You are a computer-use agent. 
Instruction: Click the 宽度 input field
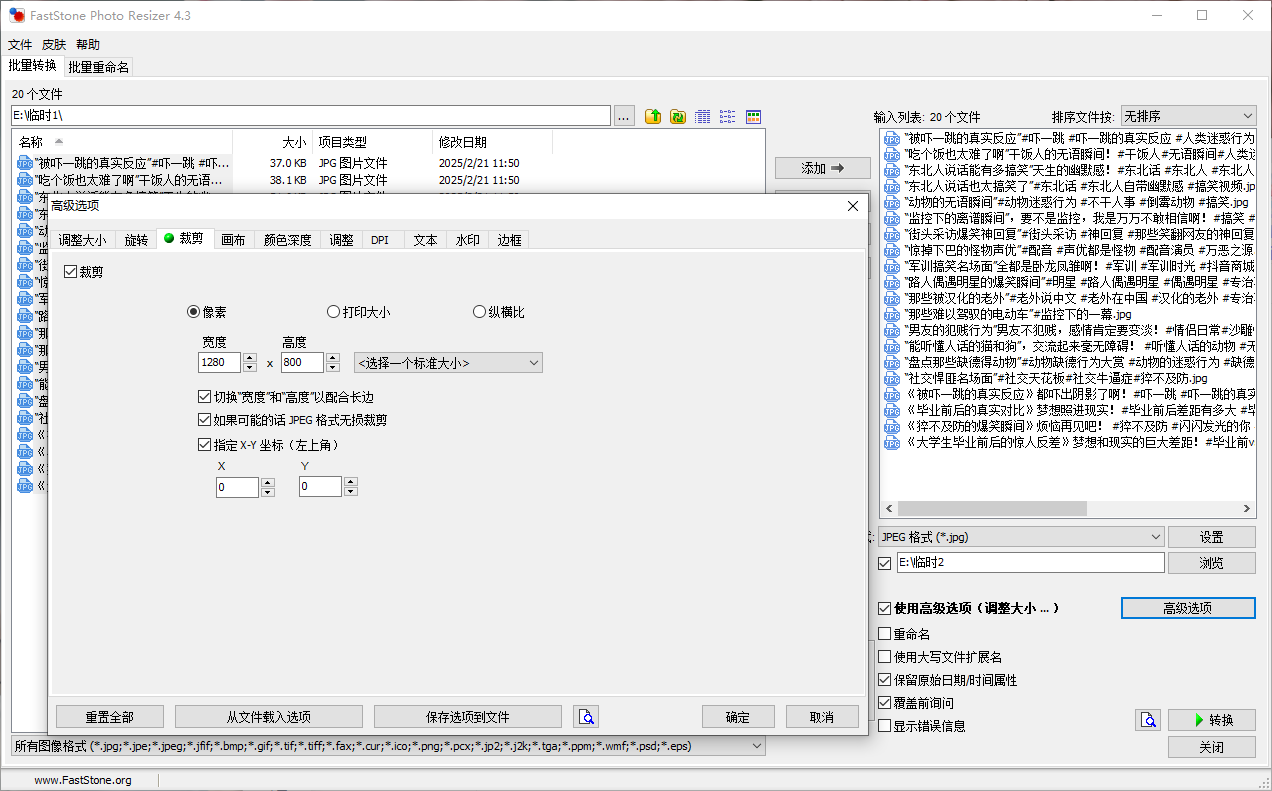[221, 362]
